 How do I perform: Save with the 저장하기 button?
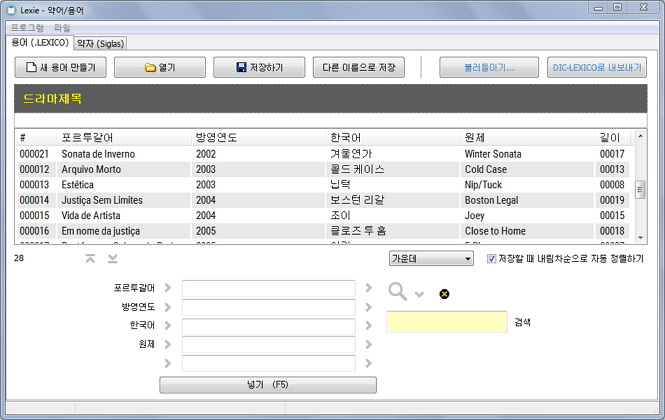coord(259,67)
